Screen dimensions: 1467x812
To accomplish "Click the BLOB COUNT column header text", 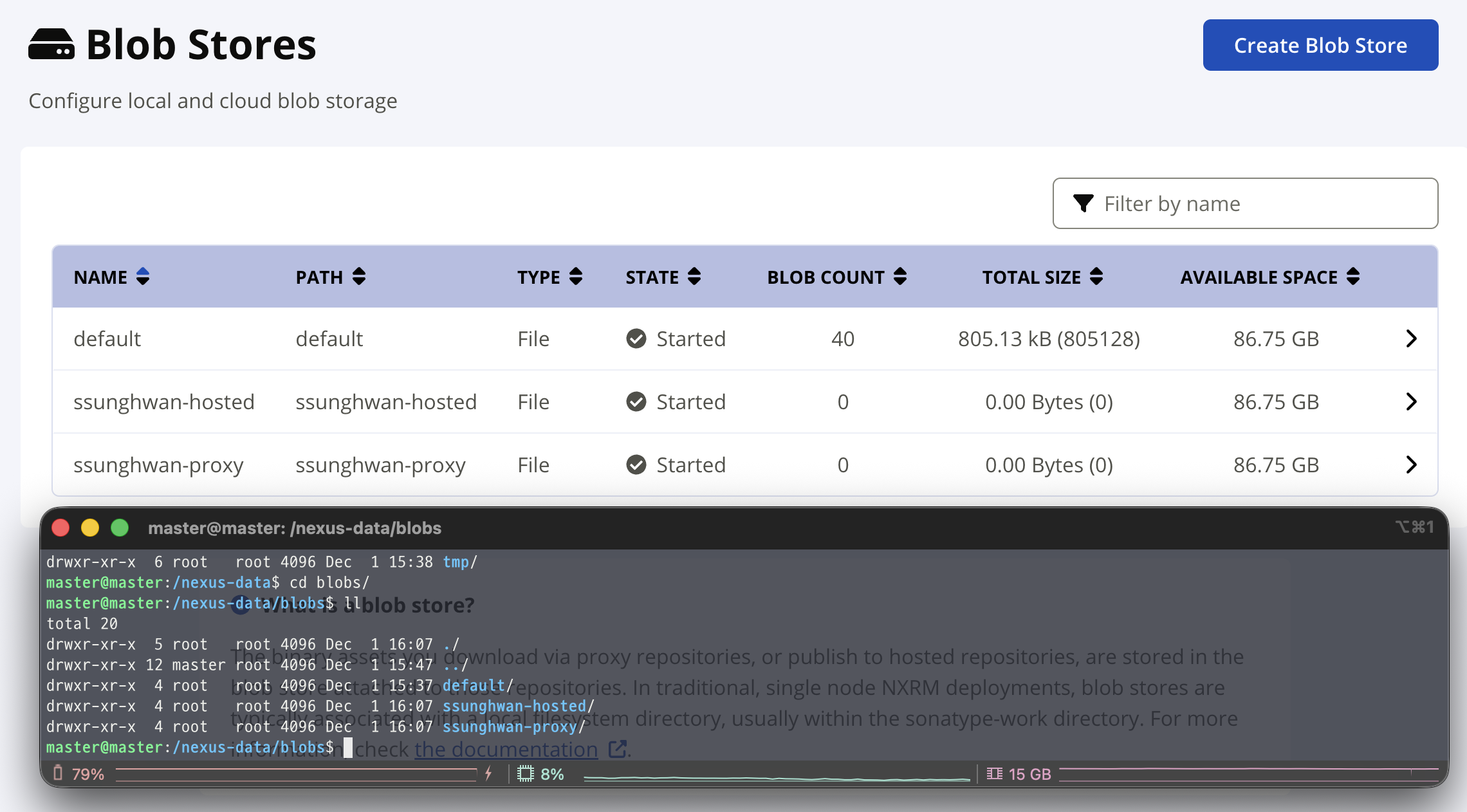I will (826, 277).
